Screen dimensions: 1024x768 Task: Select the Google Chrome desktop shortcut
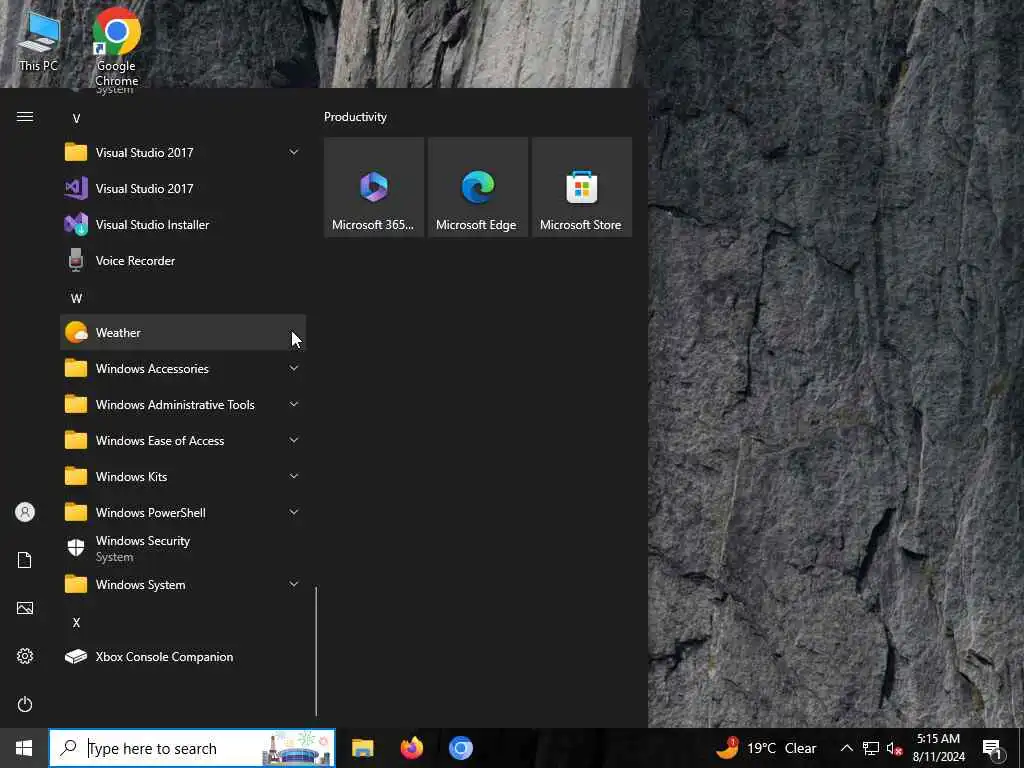116,47
